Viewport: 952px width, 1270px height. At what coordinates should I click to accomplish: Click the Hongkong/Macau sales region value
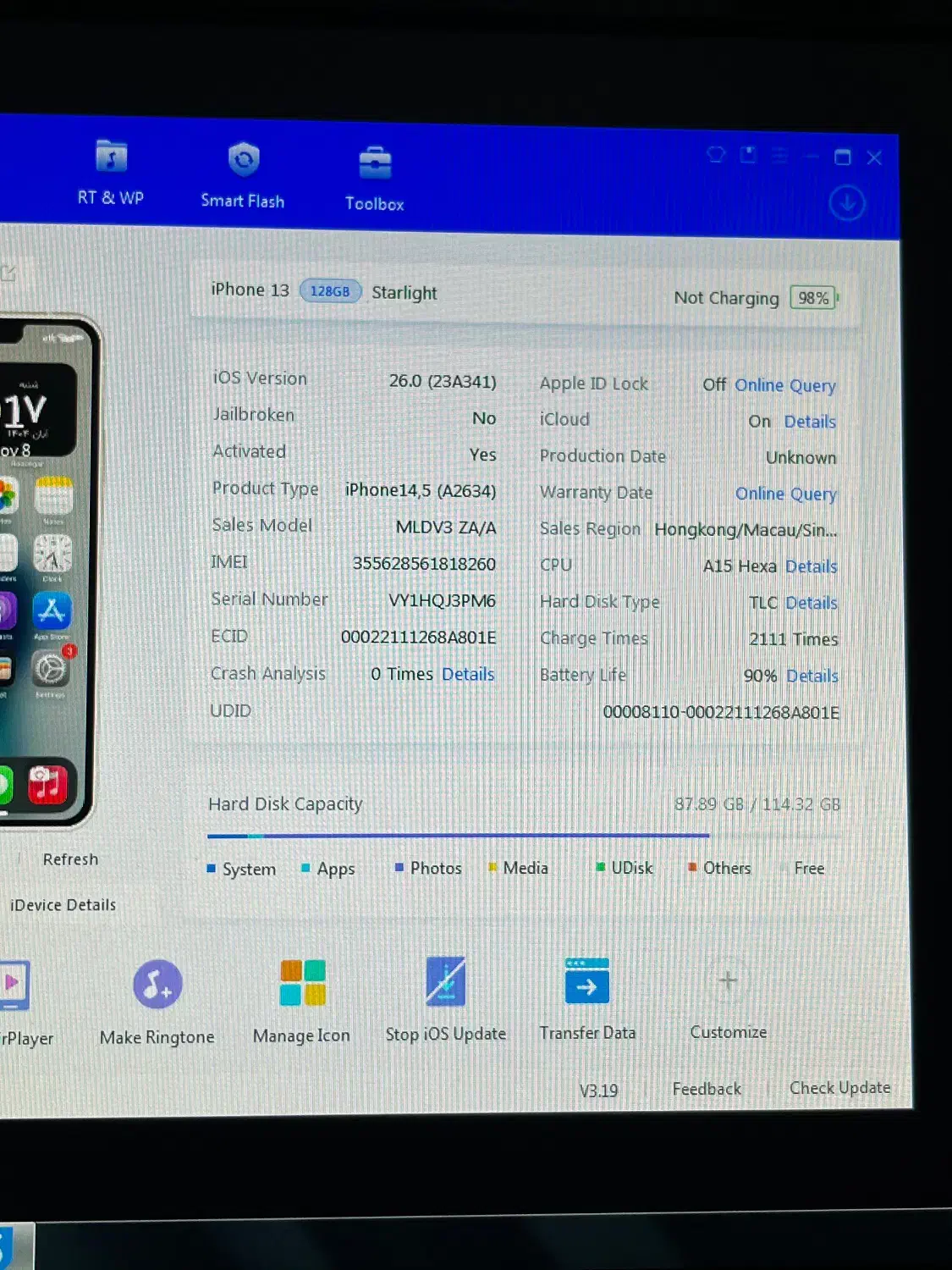coord(746,530)
